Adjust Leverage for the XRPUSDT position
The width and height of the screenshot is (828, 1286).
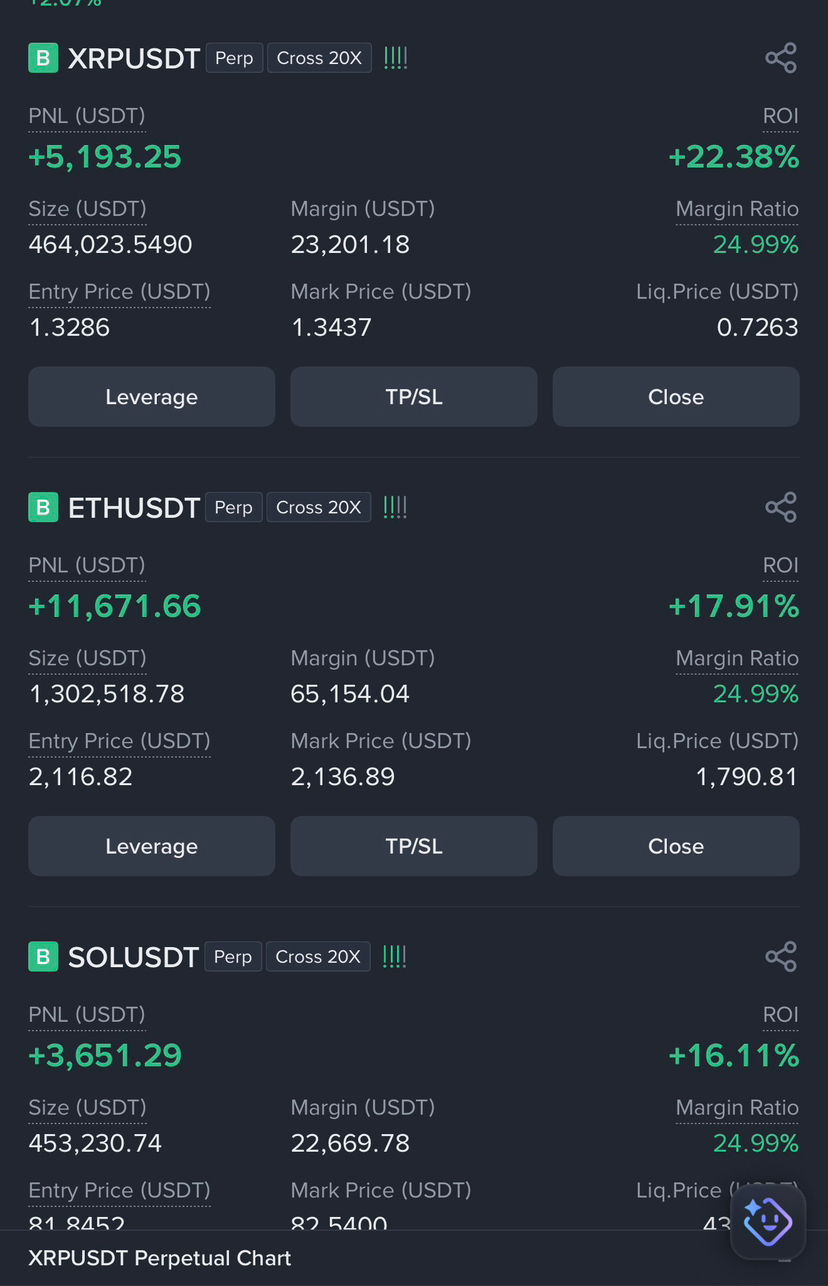tap(151, 397)
